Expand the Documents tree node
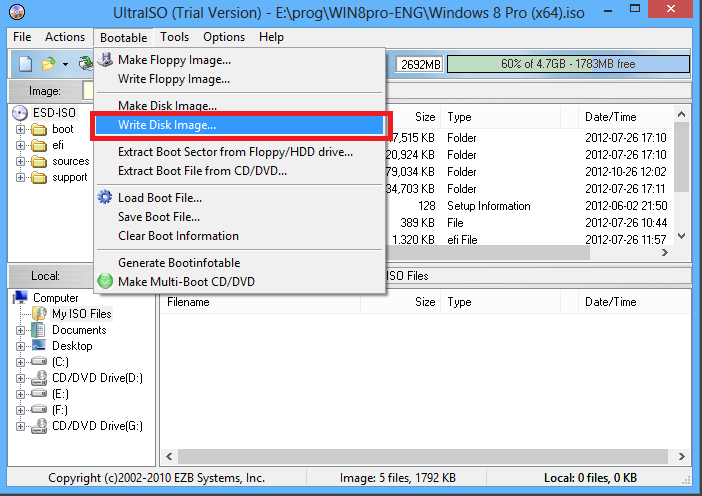 [20, 330]
